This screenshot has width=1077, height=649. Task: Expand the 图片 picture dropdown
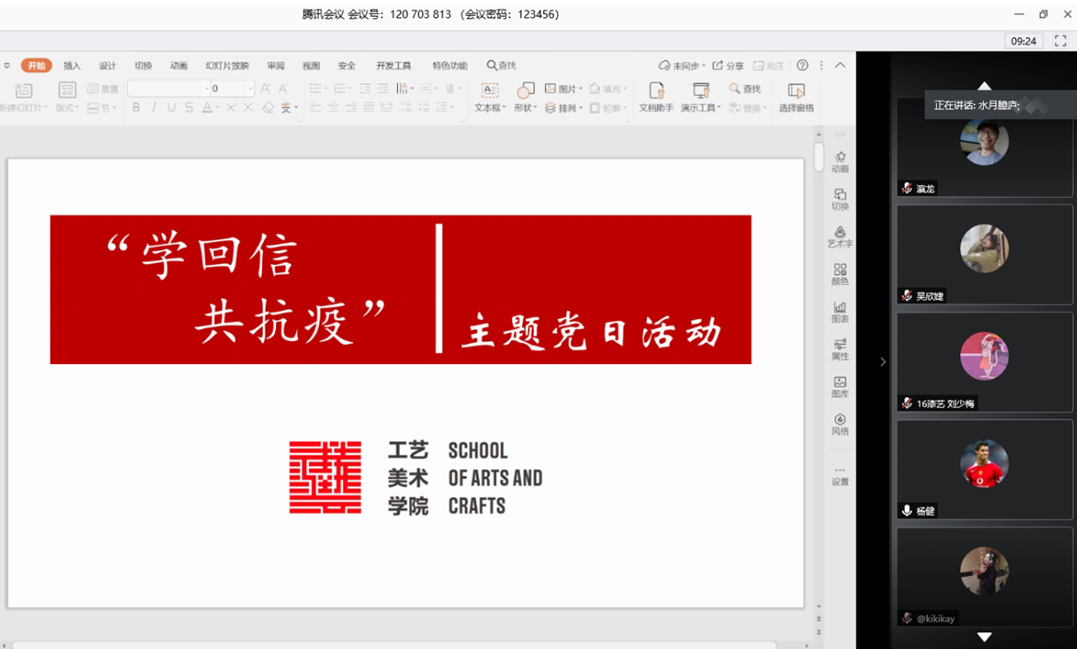click(x=581, y=89)
